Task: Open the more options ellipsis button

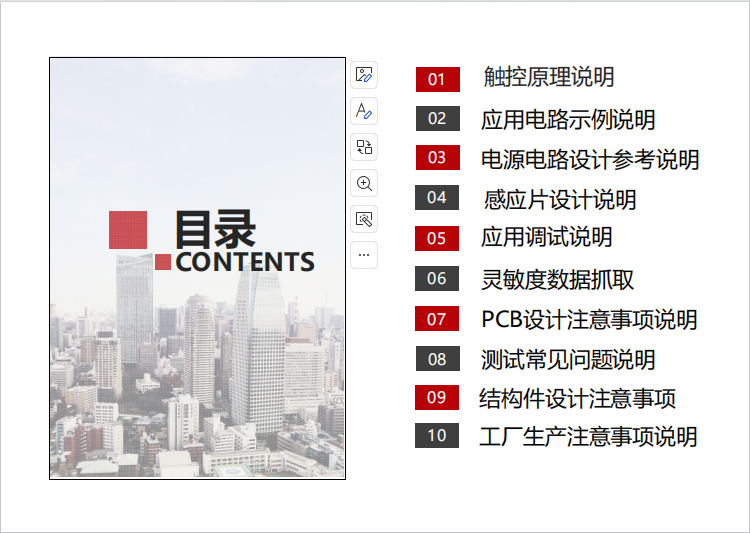Action: point(364,255)
